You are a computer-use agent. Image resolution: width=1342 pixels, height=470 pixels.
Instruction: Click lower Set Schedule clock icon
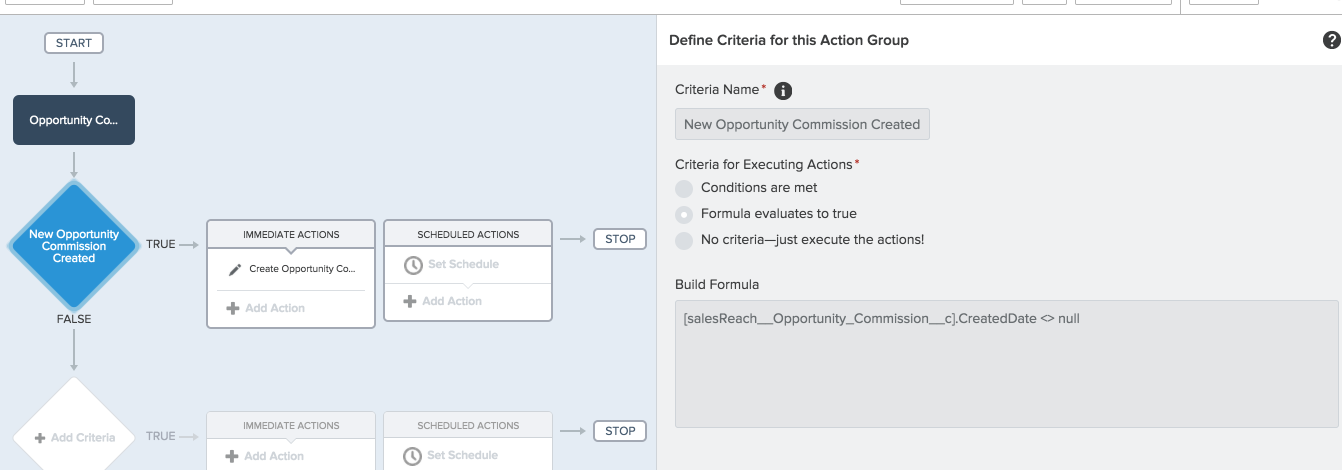pos(413,456)
